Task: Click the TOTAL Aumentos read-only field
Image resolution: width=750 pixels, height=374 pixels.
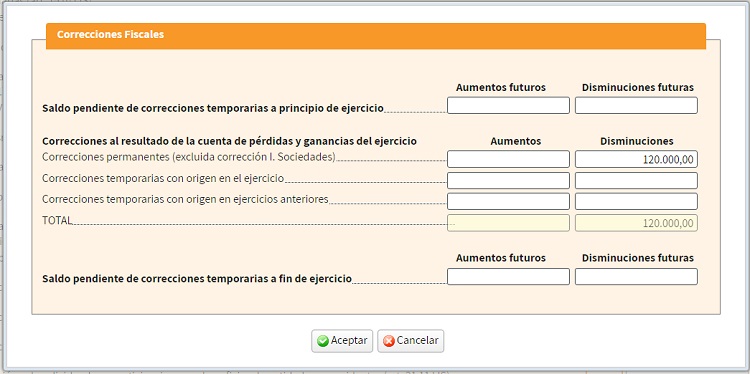Action: [x=508, y=223]
